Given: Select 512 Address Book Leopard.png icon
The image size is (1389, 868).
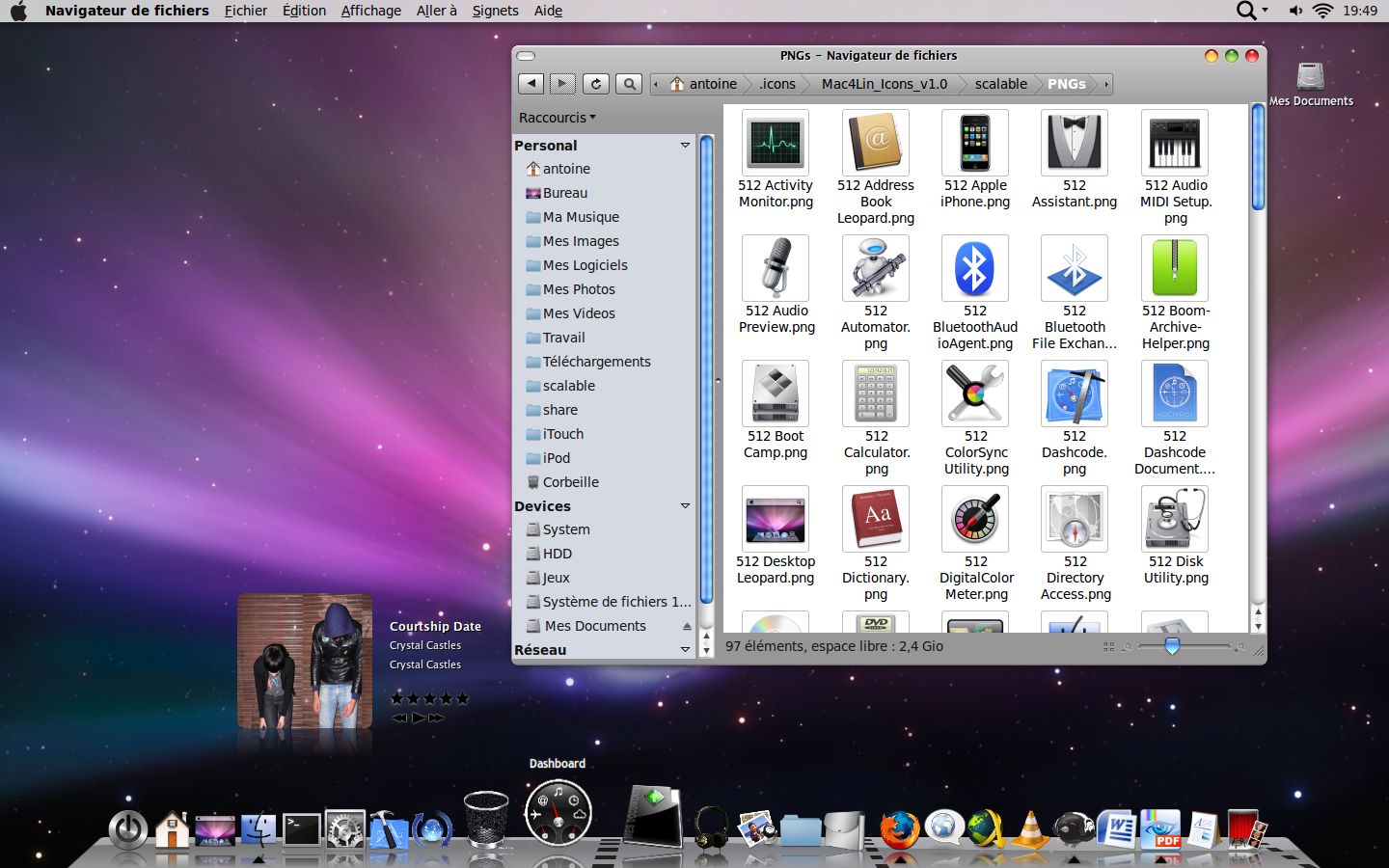Looking at the screenshot, I should click(x=876, y=143).
